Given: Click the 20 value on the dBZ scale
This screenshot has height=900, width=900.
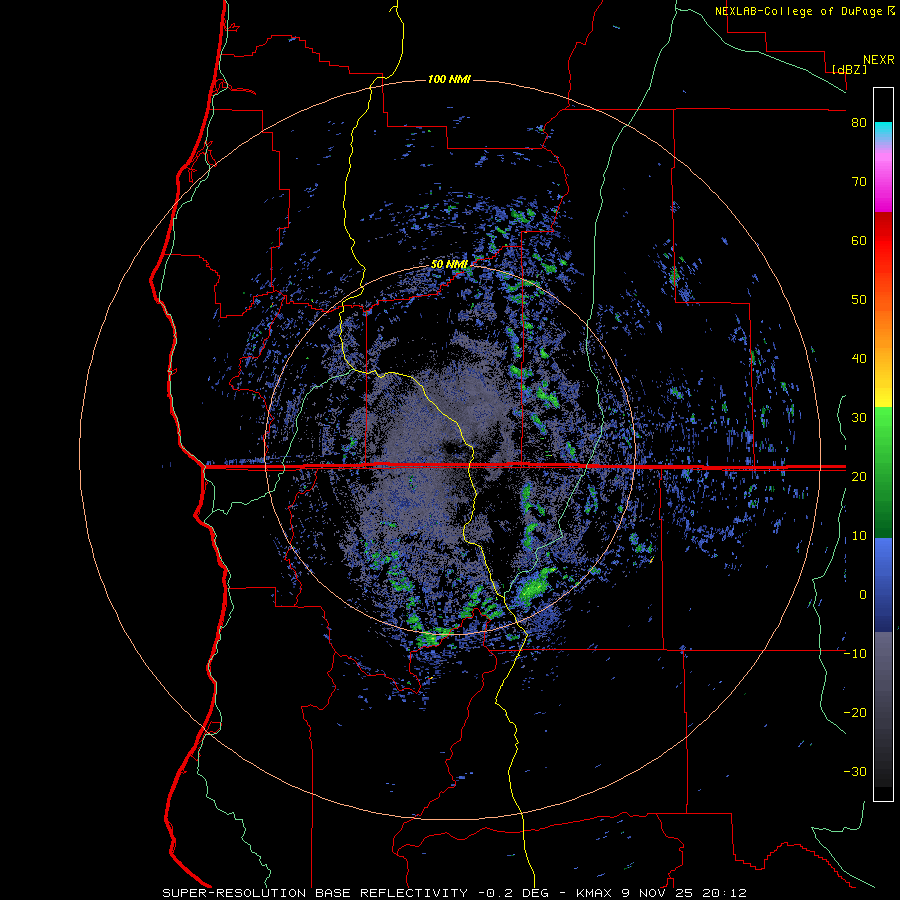Looking at the screenshot, I should click(859, 477).
